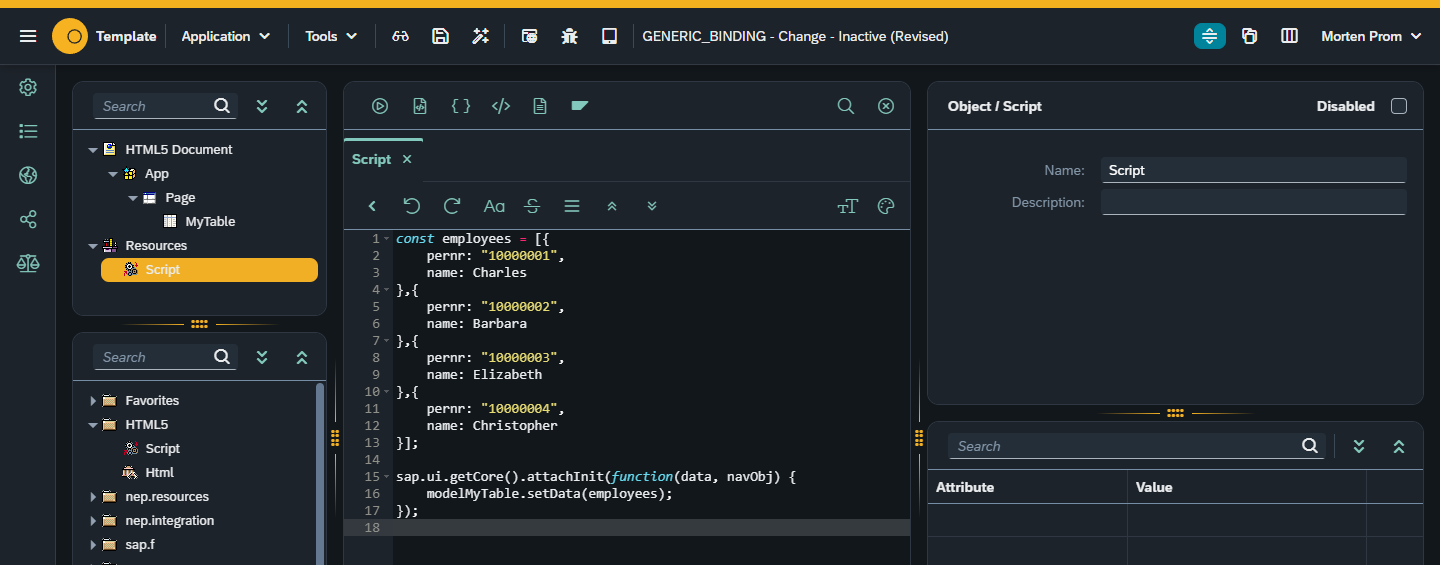This screenshot has height=565, width=1440.
Task: Click the document icon in editor toolbar
Action: [x=540, y=106]
